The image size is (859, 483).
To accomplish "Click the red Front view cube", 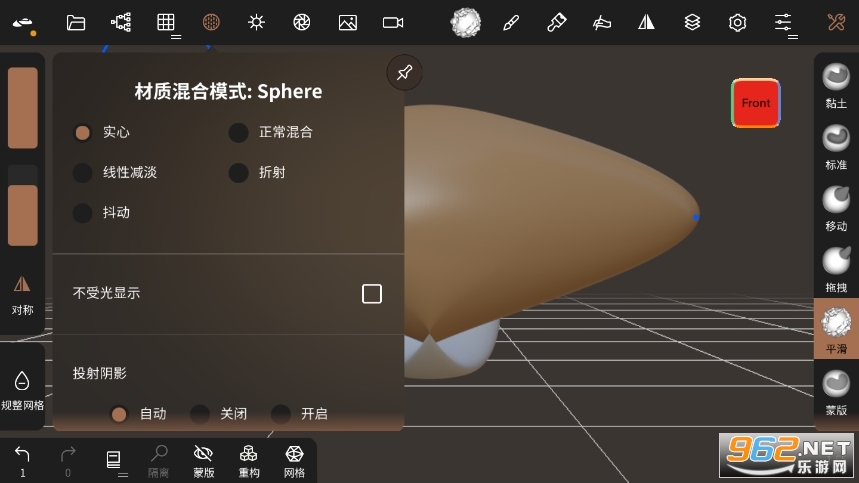I will tap(755, 103).
